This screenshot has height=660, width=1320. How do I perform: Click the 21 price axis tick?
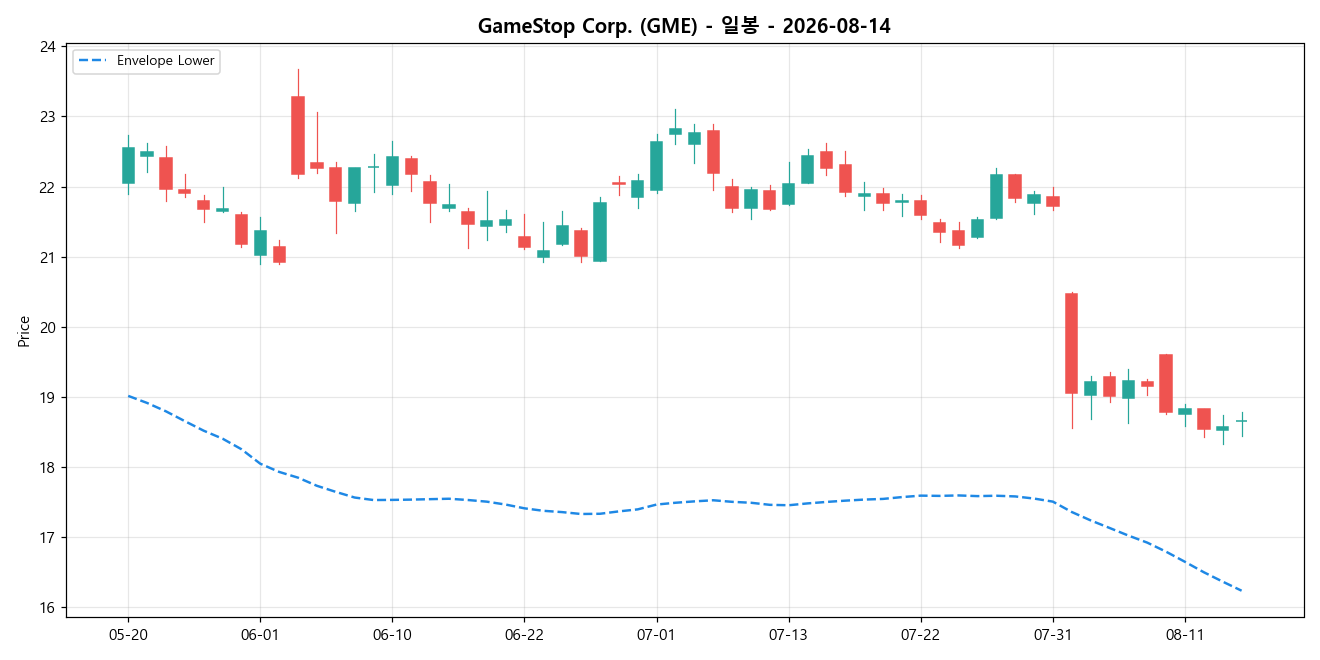point(47,257)
